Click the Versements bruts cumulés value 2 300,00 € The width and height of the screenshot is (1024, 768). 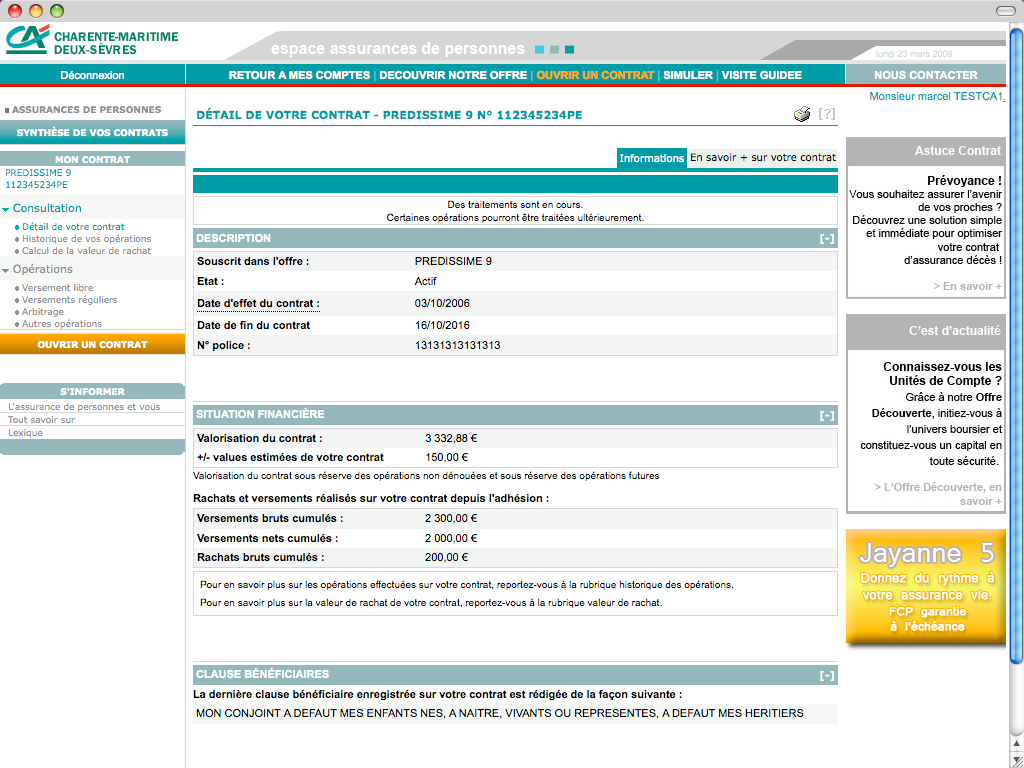(x=451, y=519)
